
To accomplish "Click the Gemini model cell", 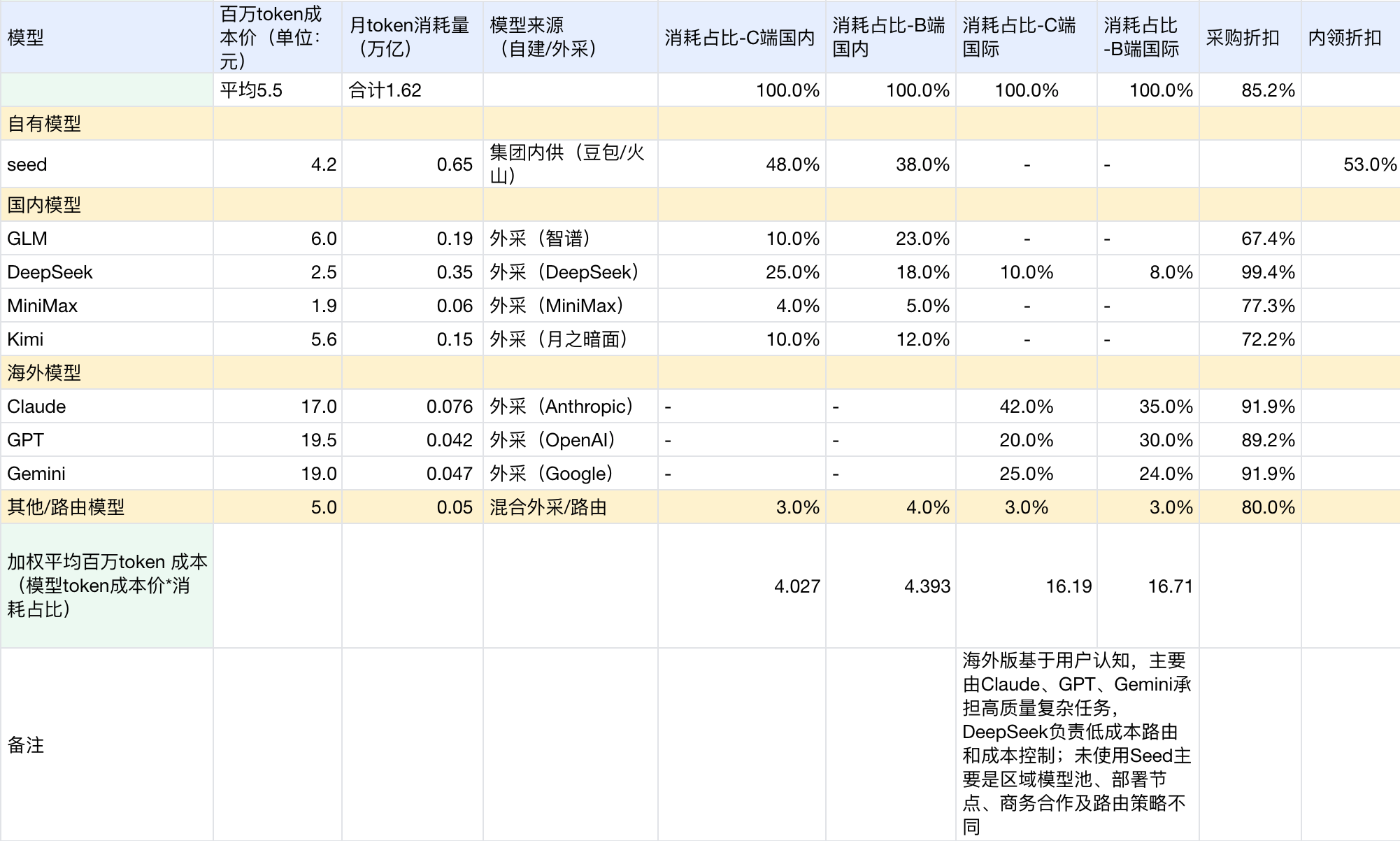I will coord(107,474).
